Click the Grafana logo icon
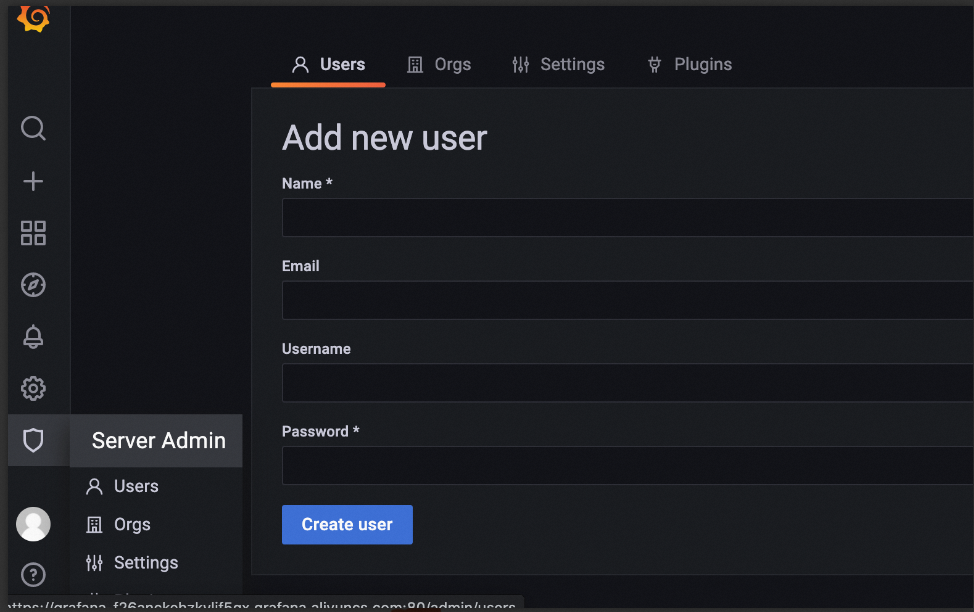 [x=33, y=17]
